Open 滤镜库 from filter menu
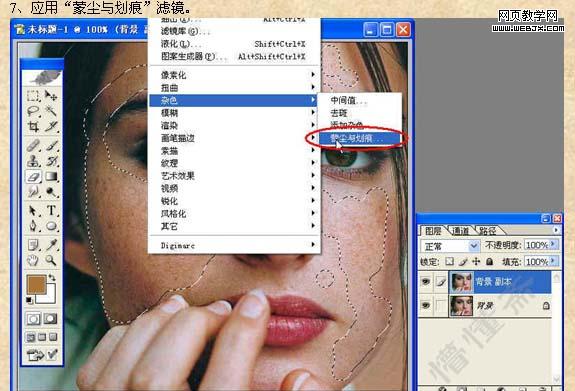Viewport: 575px width, 391px height. [x=234, y=31]
